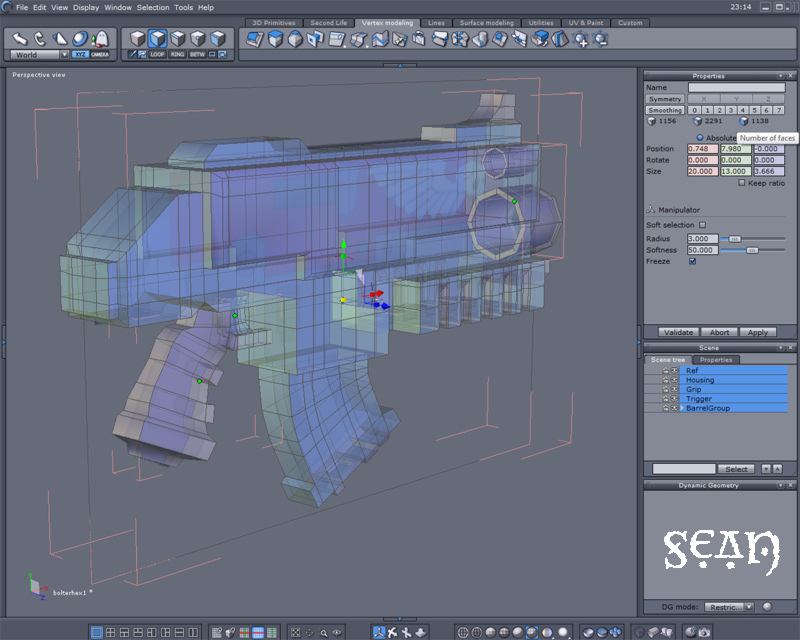This screenshot has width=800, height=640.
Task: Click the camera snapshot icon in bottom bar
Action: [x=705, y=633]
